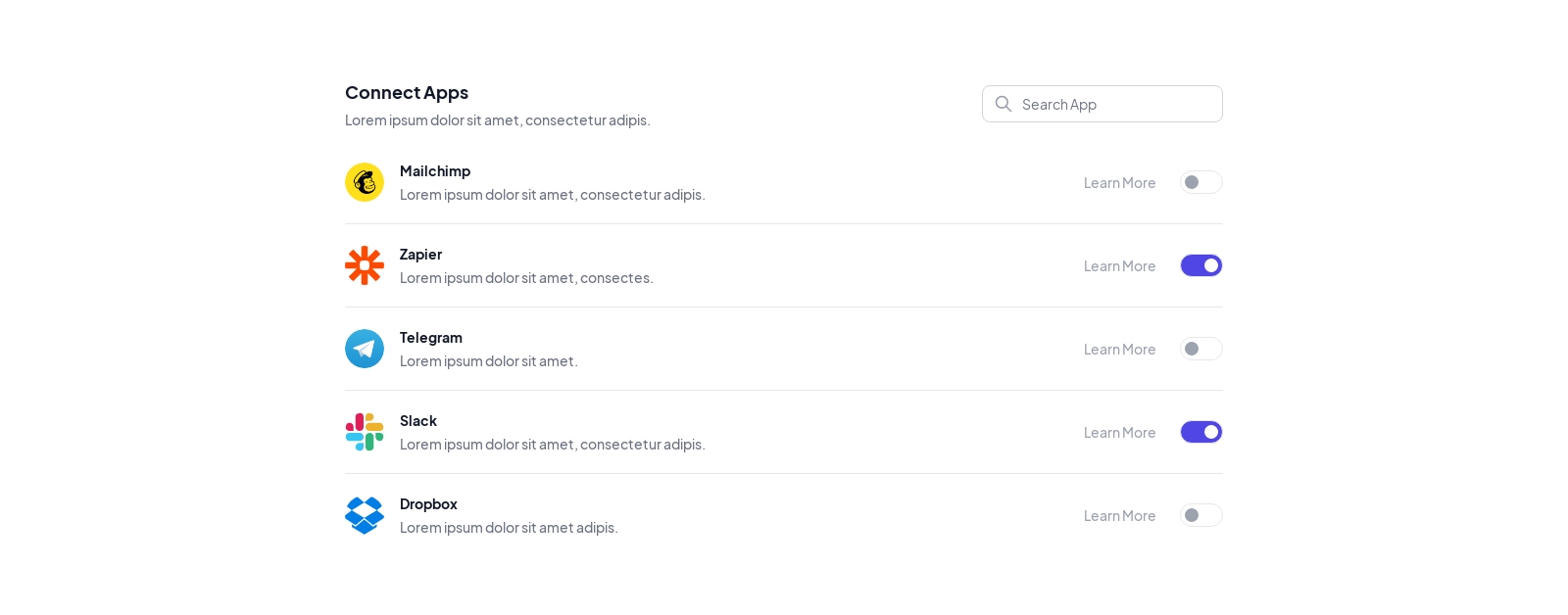Screen dimensions: 1568x615
Task: Click the Dropbox app icon
Action: [x=365, y=515]
